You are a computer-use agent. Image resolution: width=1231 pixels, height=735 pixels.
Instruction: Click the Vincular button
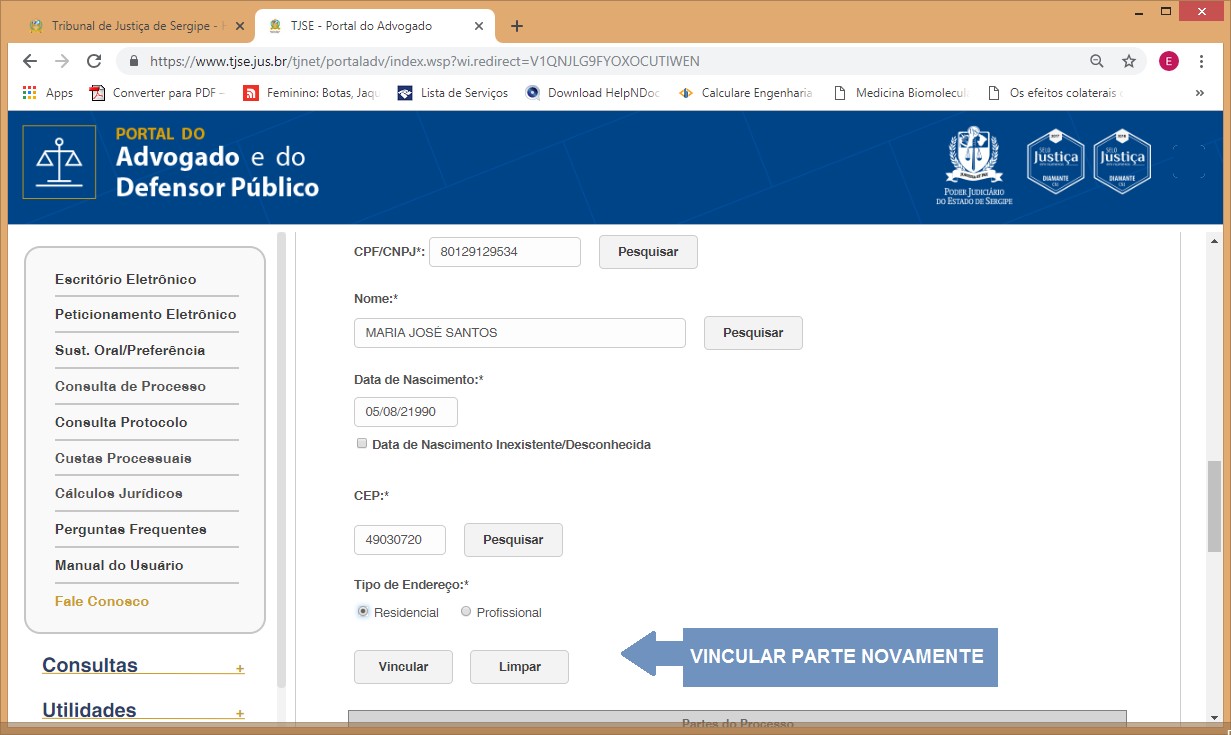403,667
